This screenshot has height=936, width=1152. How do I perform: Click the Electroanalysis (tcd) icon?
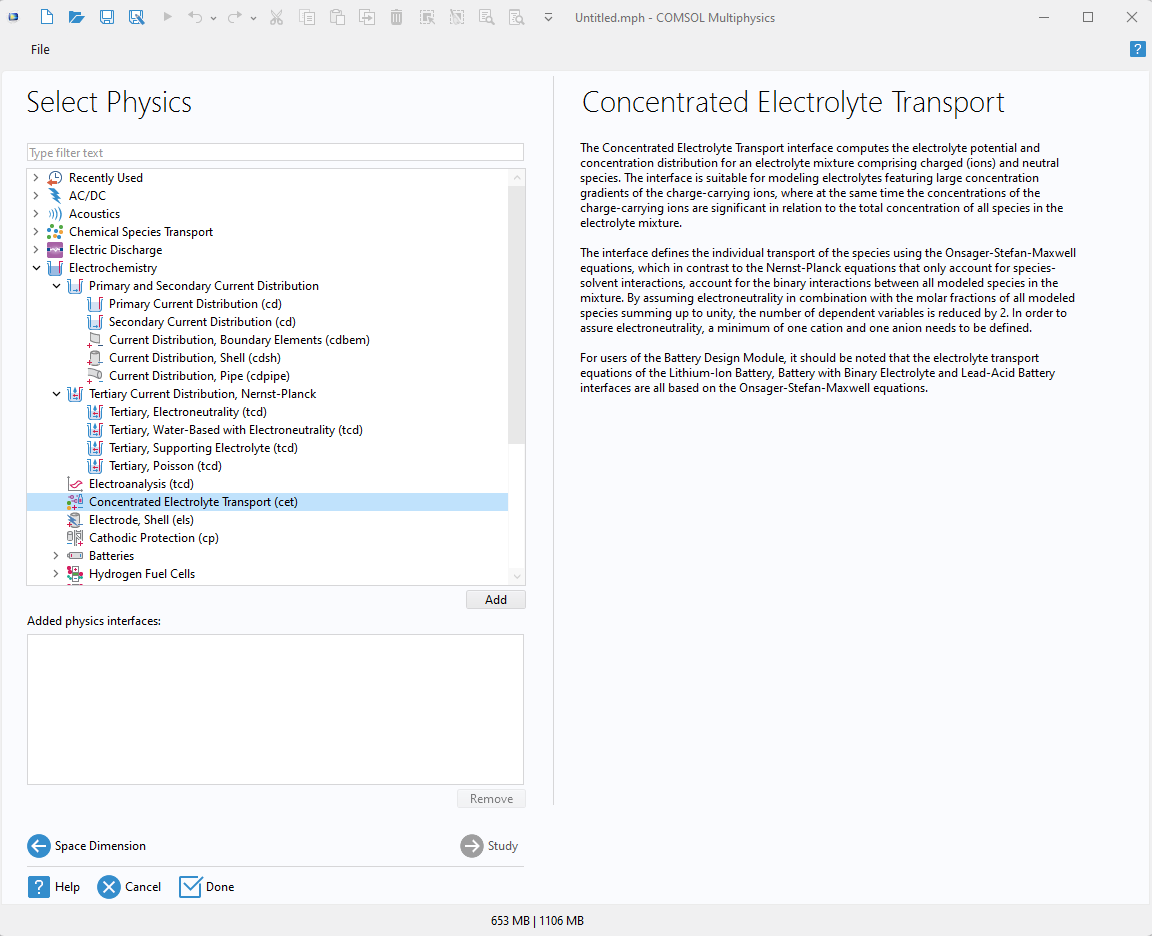[75, 484]
